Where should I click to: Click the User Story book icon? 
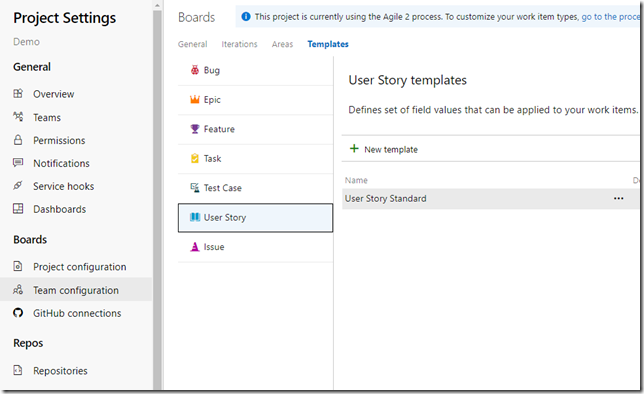195,217
